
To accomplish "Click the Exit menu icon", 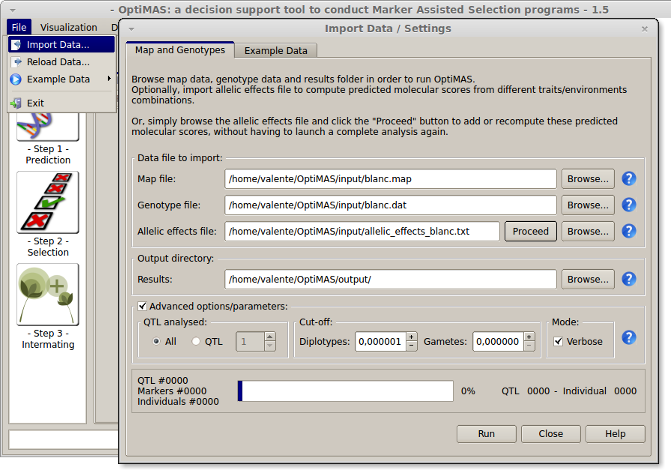I will (16, 103).
